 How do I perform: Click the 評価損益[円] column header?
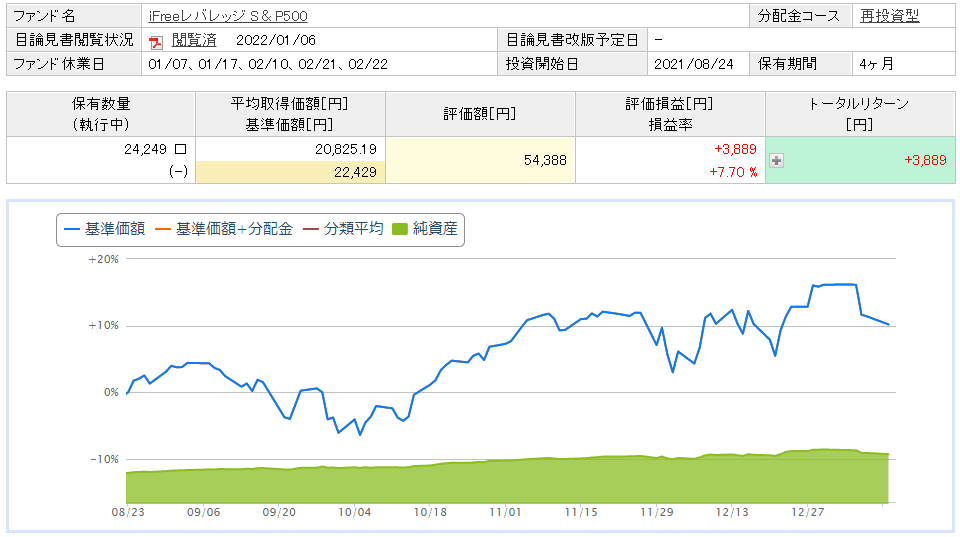[670, 114]
